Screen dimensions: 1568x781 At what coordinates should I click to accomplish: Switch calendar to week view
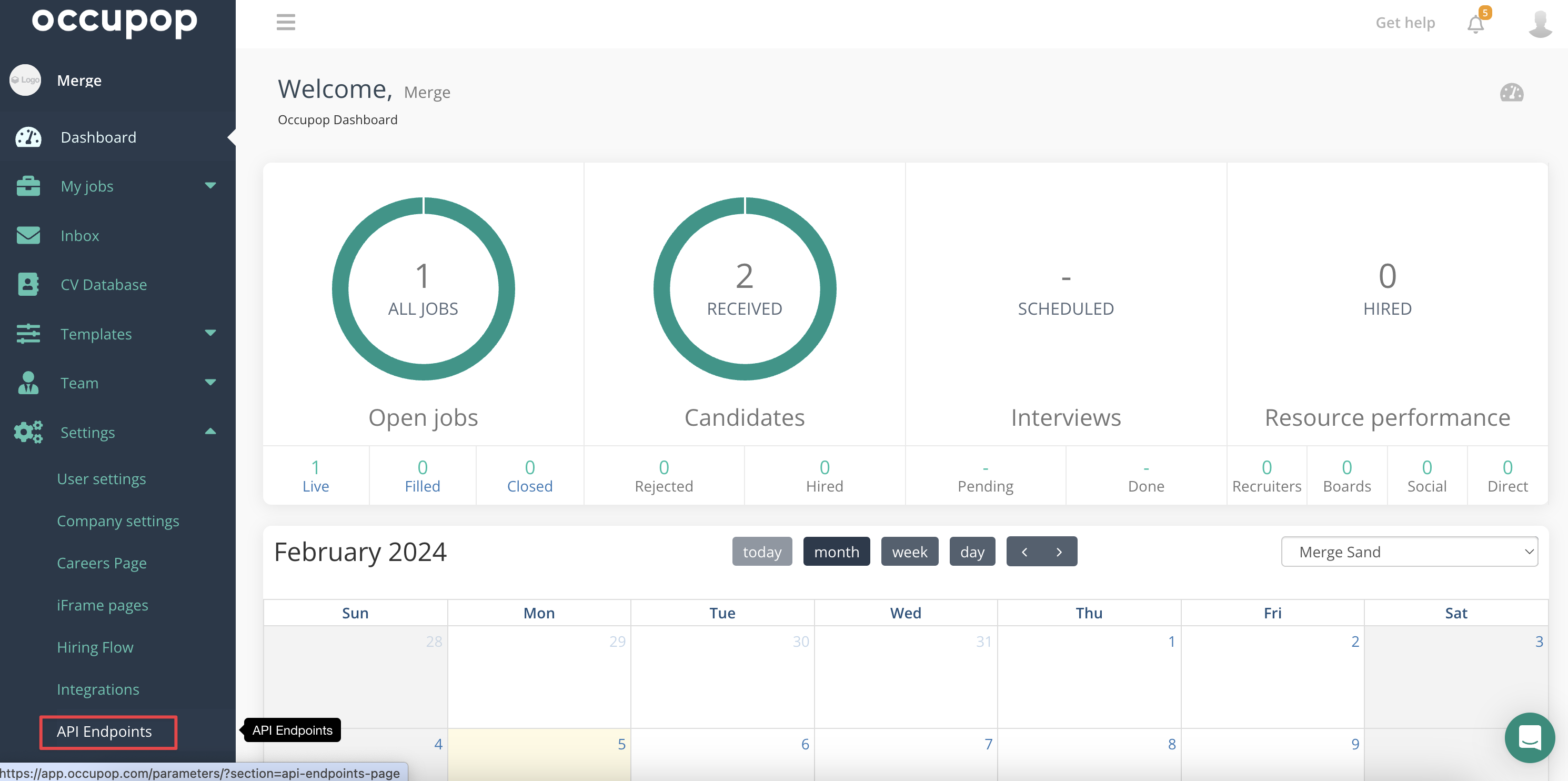909,552
